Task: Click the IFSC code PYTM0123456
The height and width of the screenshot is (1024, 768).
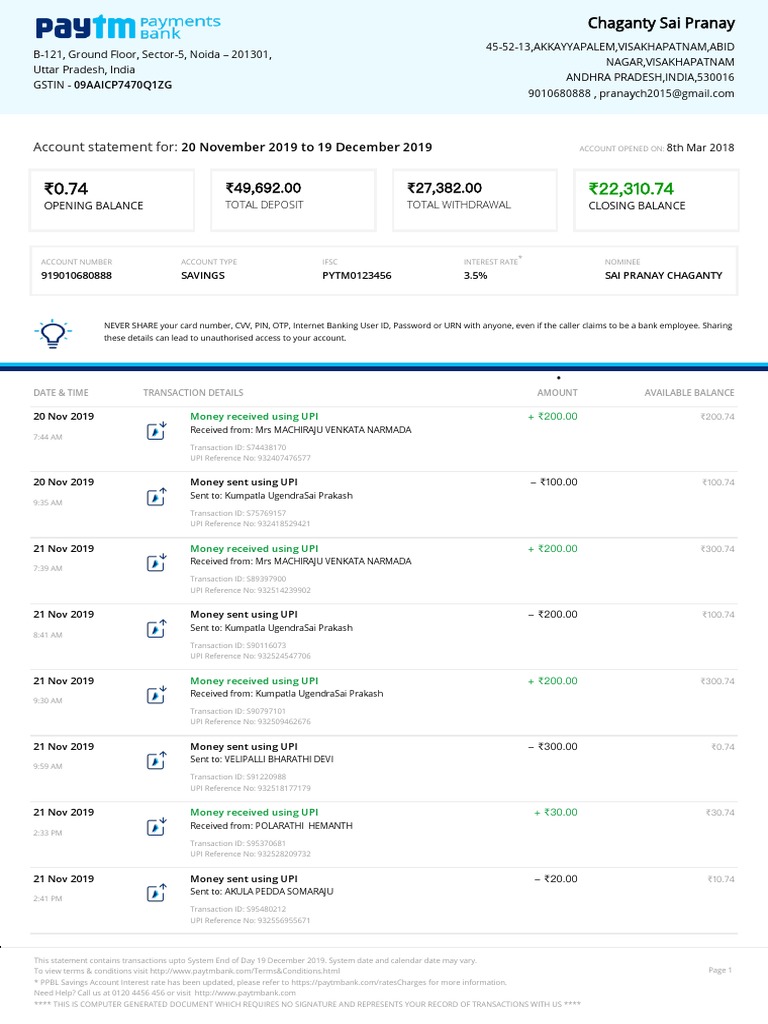Action: pyautogui.click(x=356, y=275)
